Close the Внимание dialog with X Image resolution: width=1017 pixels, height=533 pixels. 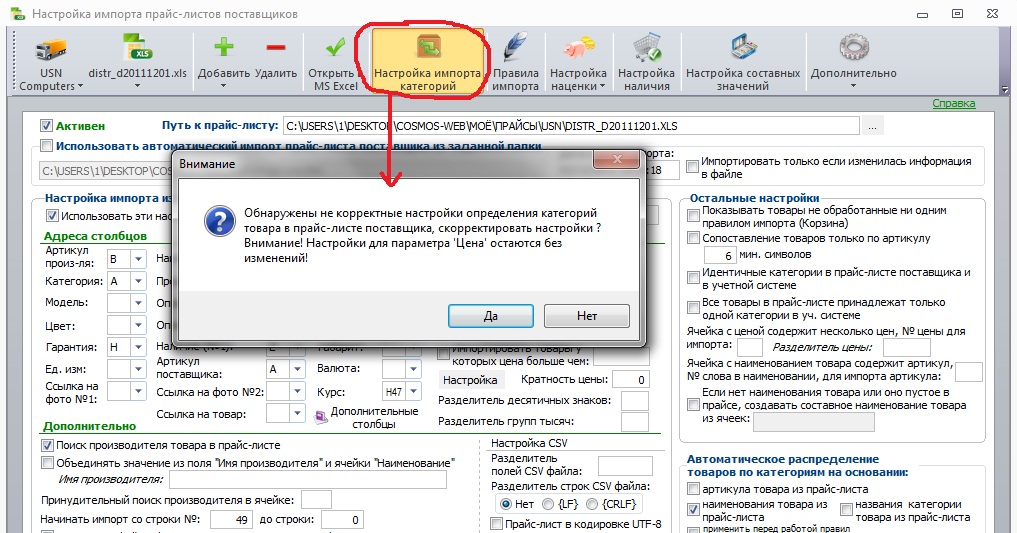click(x=616, y=159)
